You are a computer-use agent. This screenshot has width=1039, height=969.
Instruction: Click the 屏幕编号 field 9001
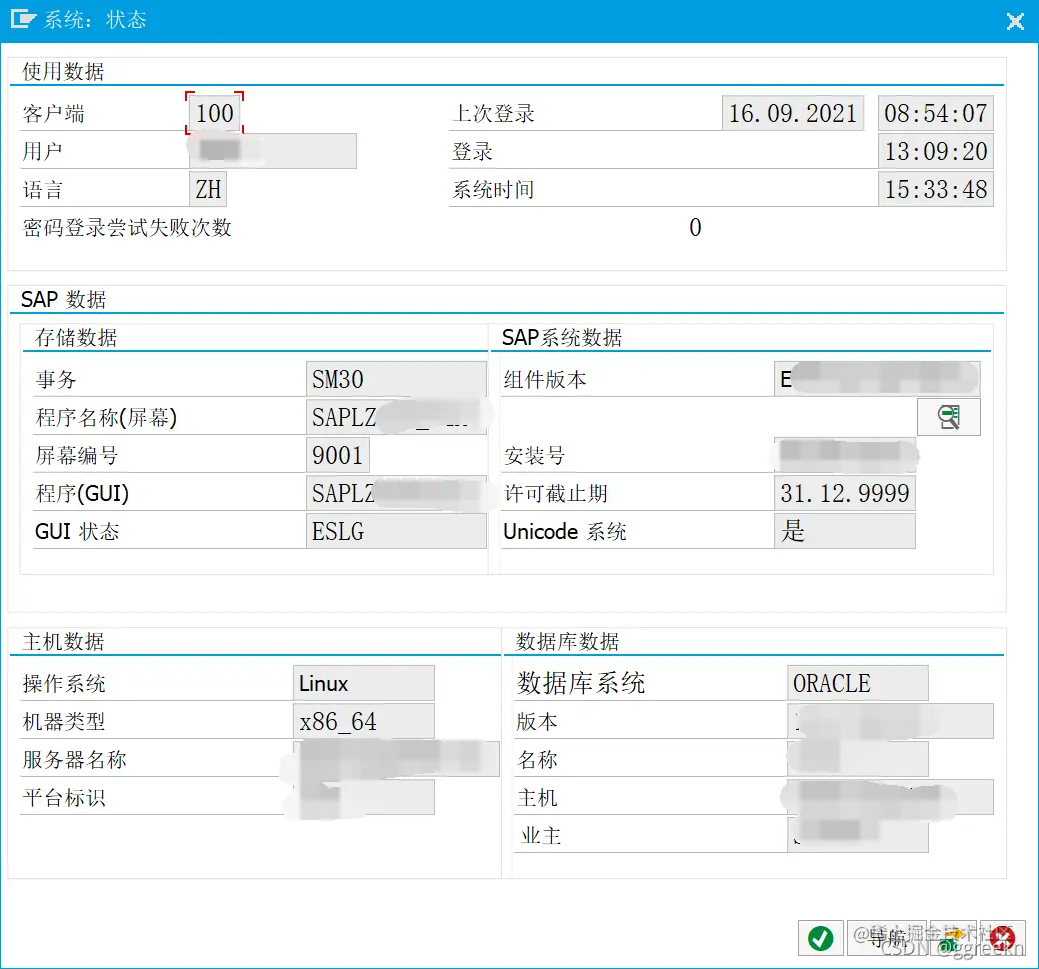click(338, 455)
